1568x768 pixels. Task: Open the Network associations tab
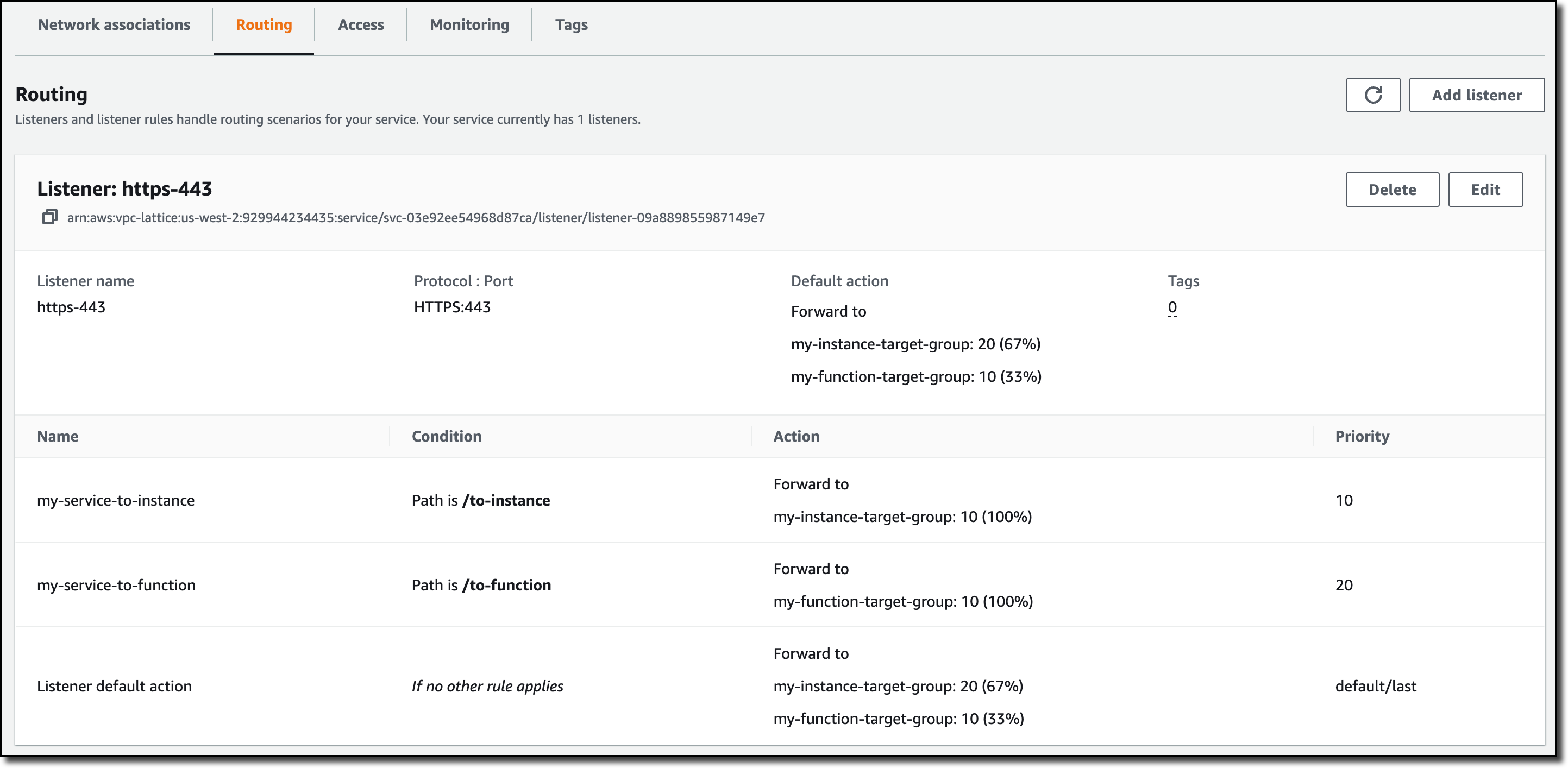pyautogui.click(x=114, y=25)
